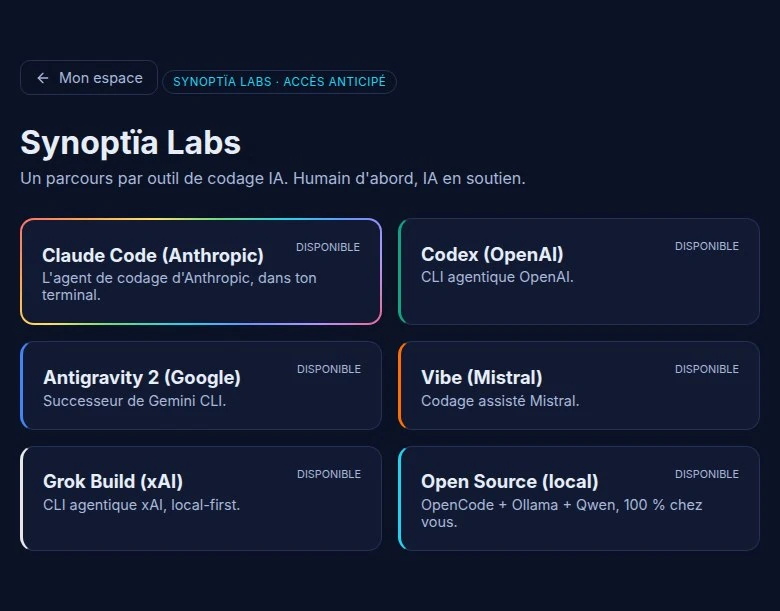The image size is (780, 611).
Task: Click the description "CLI agentique OpenAI."
Action: pyautogui.click(x=497, y=277)
